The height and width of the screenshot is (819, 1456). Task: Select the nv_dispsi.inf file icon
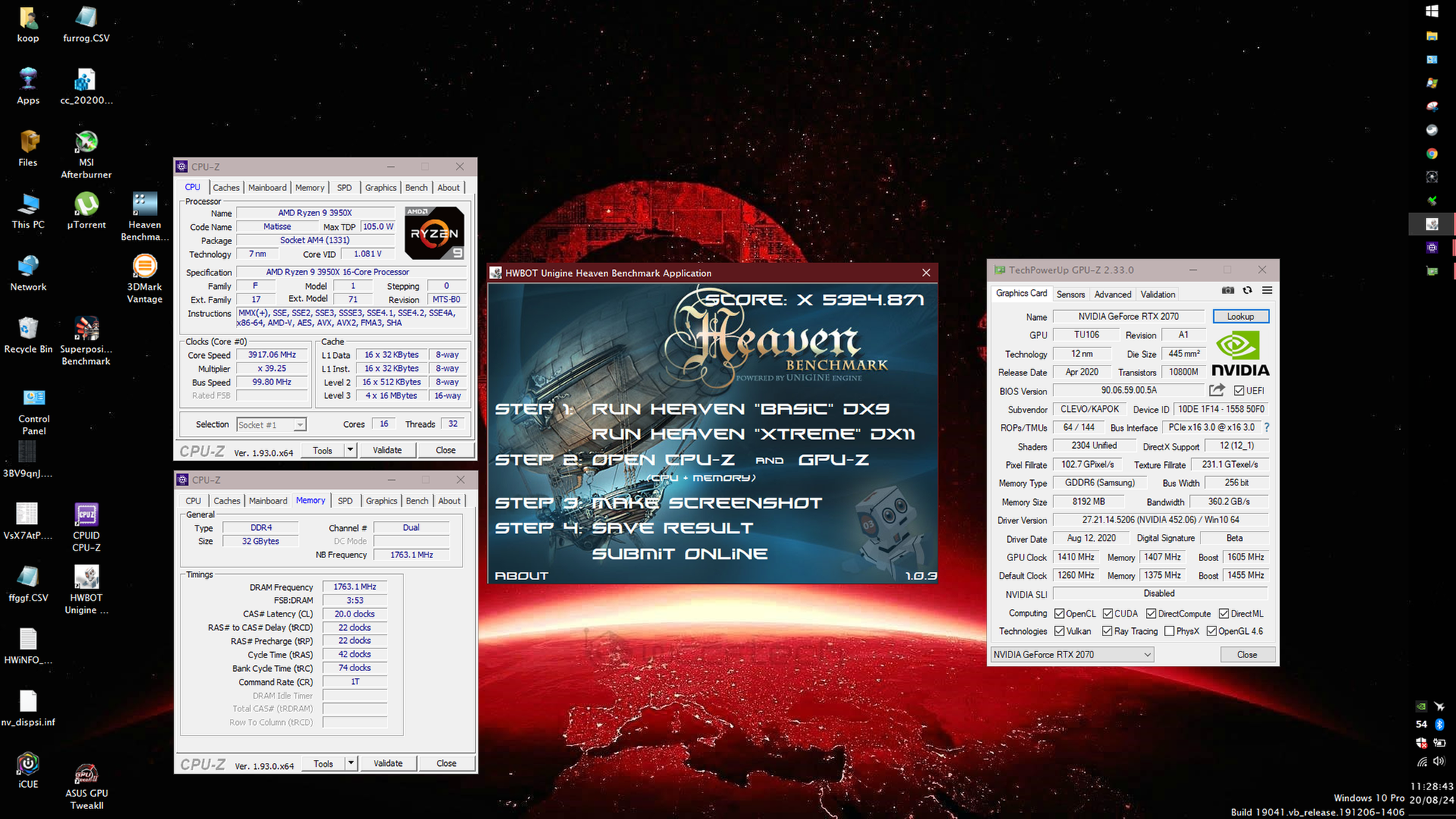point(28,708)
